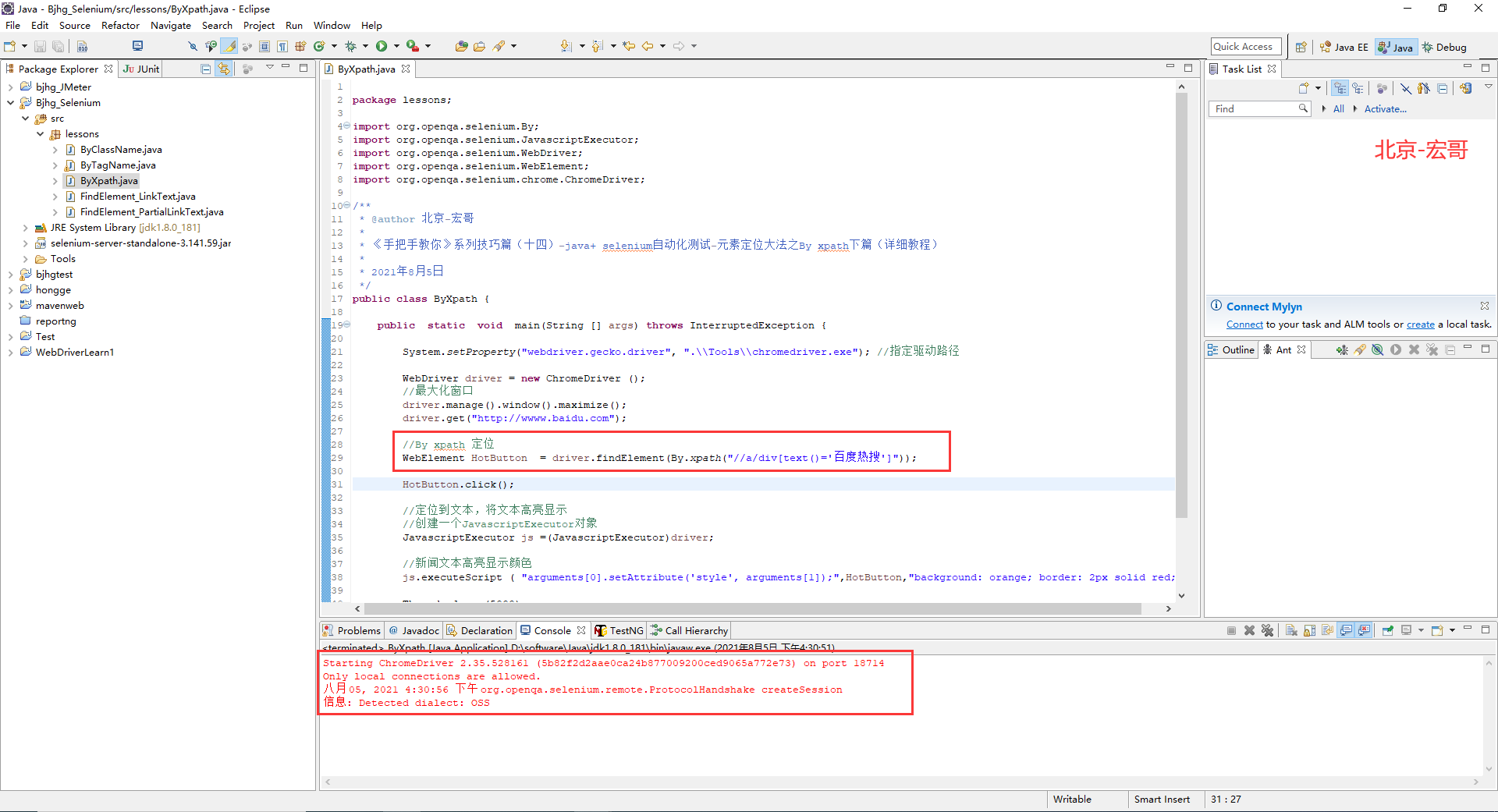The image size is (1498, 812).
Task: Open the Navigate menu
Action: pos(171,26)
